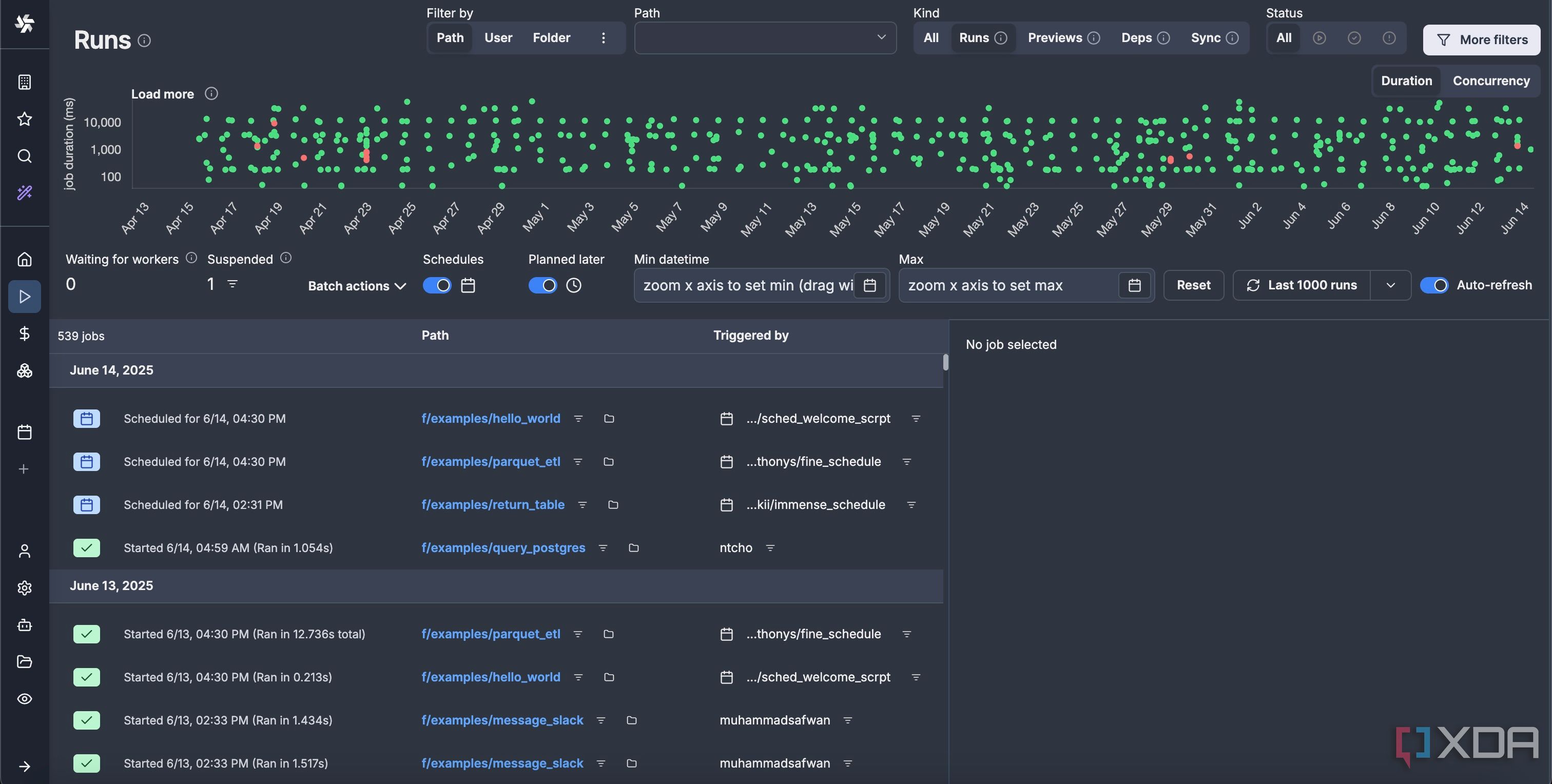
Task: Filter by user ntcho filter icon
Action: [x=770, y=548]
